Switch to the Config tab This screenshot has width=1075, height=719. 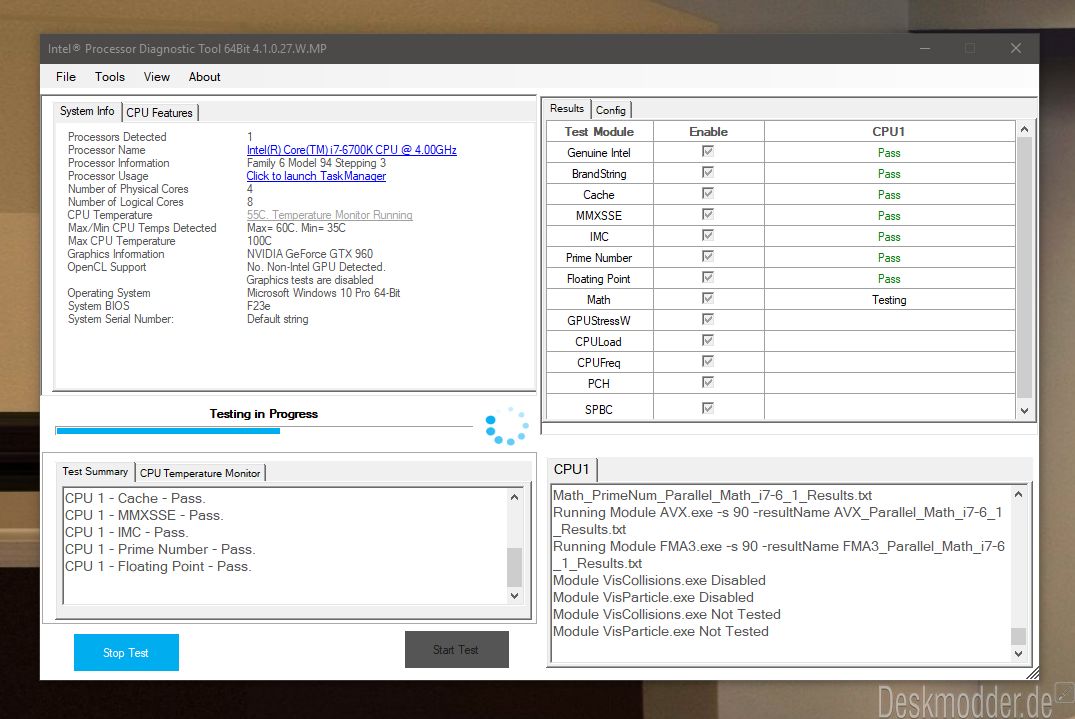pos(610,110)
